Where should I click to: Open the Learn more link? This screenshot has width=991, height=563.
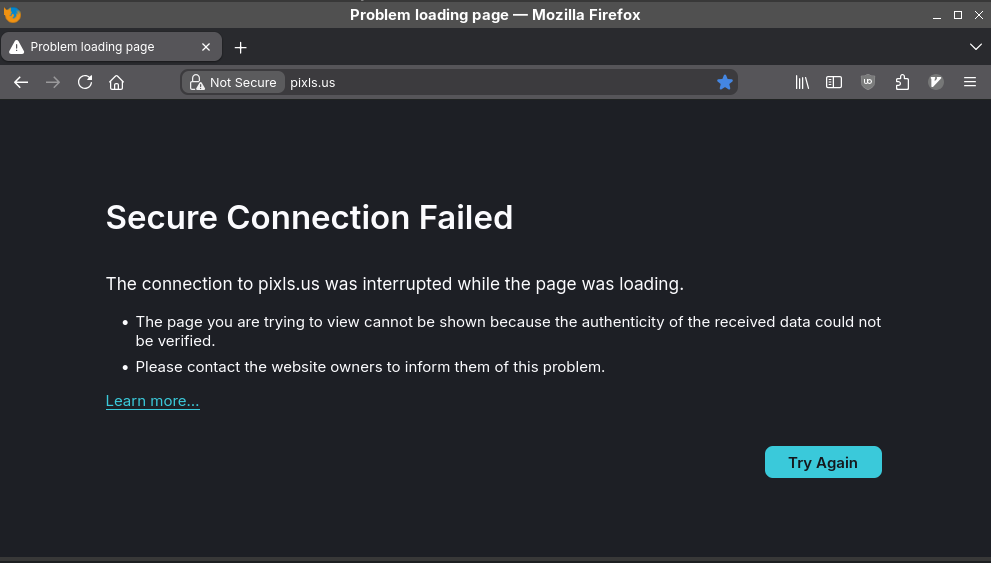[x=153, y=401]
